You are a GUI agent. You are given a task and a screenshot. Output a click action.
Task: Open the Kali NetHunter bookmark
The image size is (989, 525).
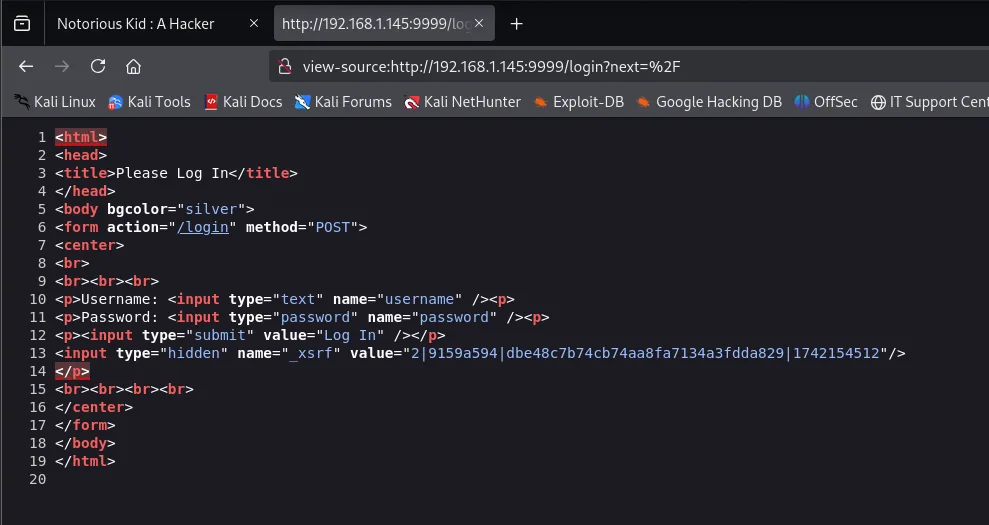pyautogui.click(x=463, y=102)
